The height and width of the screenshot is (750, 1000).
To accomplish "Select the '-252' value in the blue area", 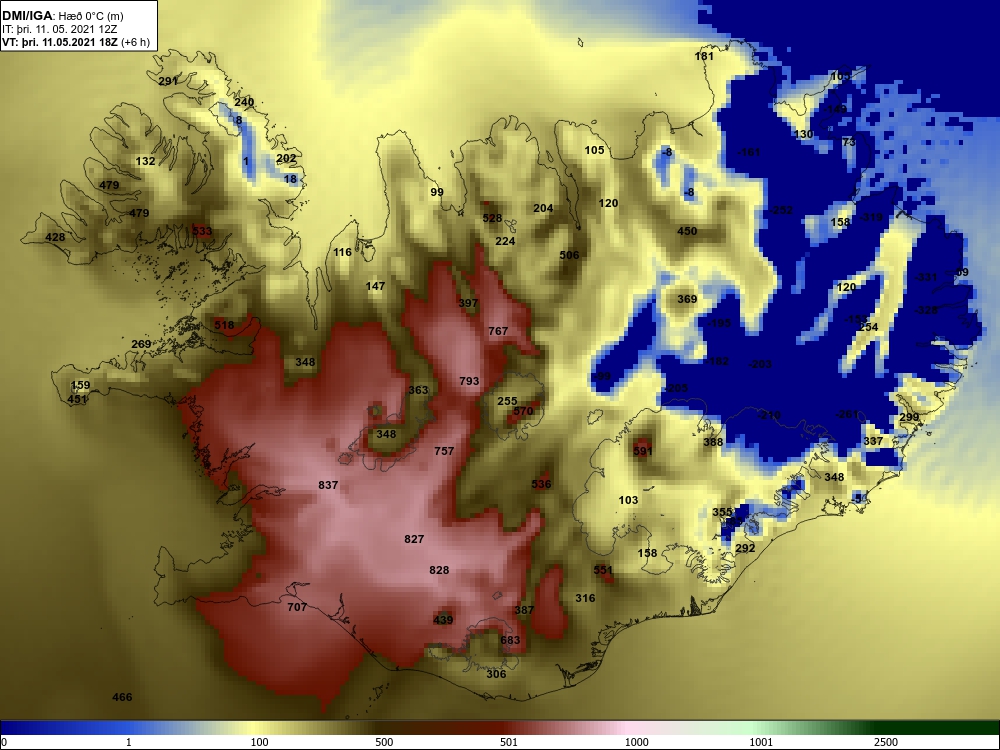I will 781,210.
